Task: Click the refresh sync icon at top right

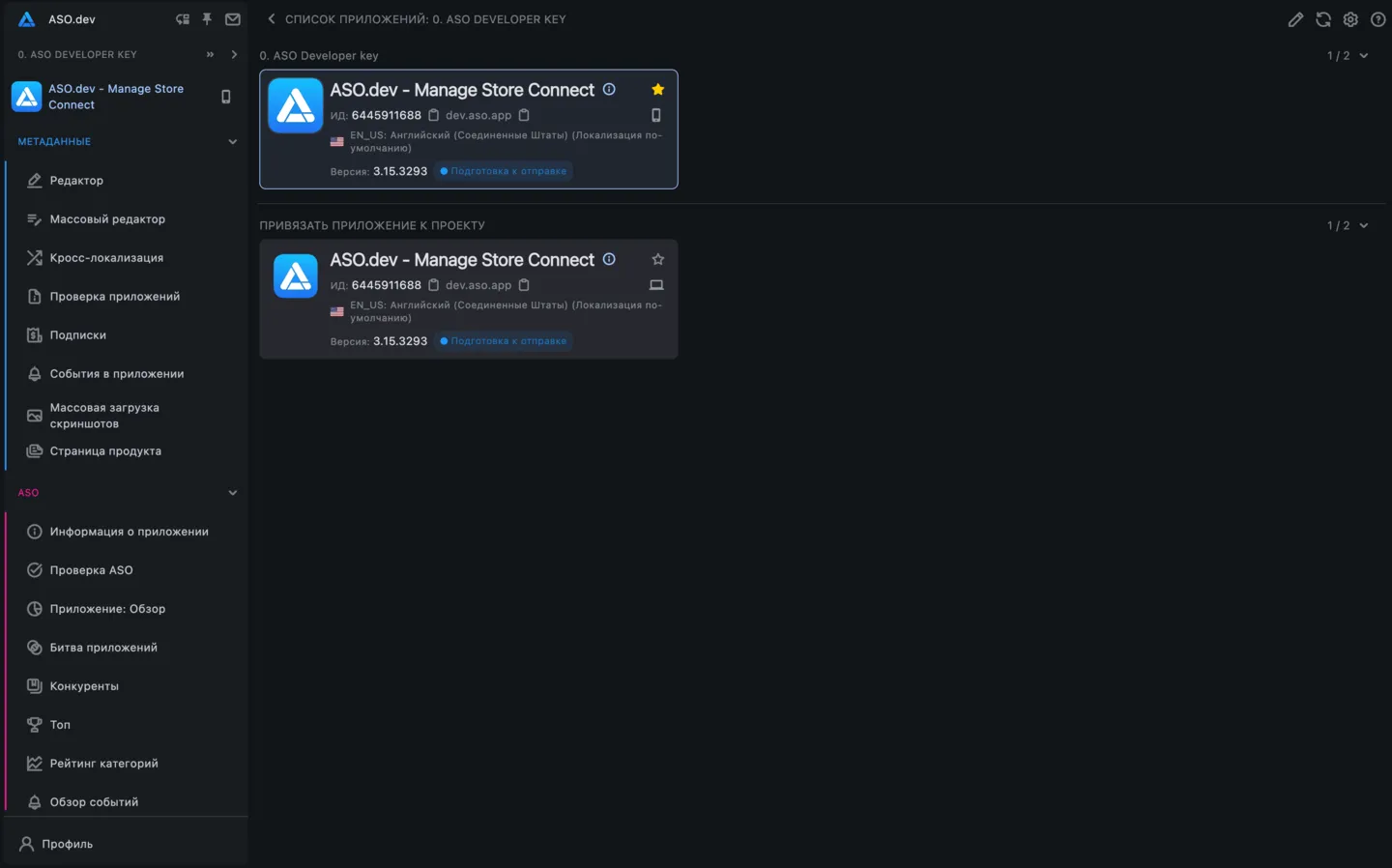Action: pos(1323,19)
